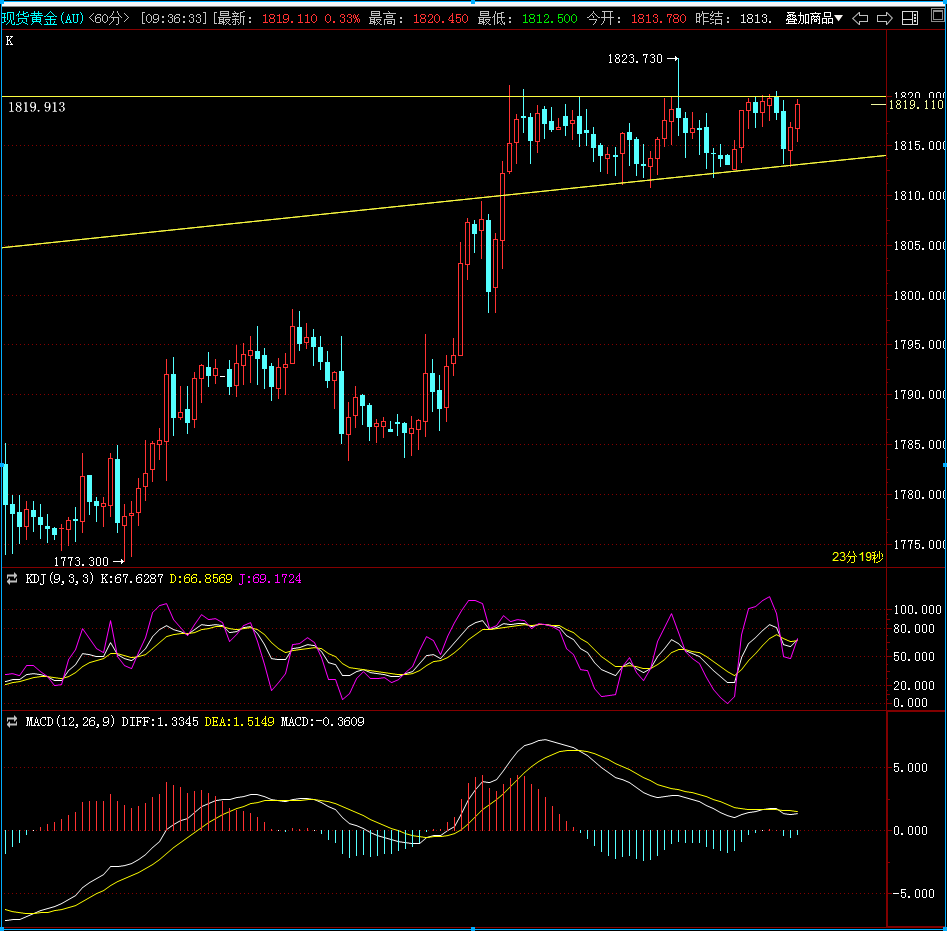This screenshot has width=947, height=931.
Task: Click the swap indicator icon beside KDJ
Action: (x=12, y=579)
